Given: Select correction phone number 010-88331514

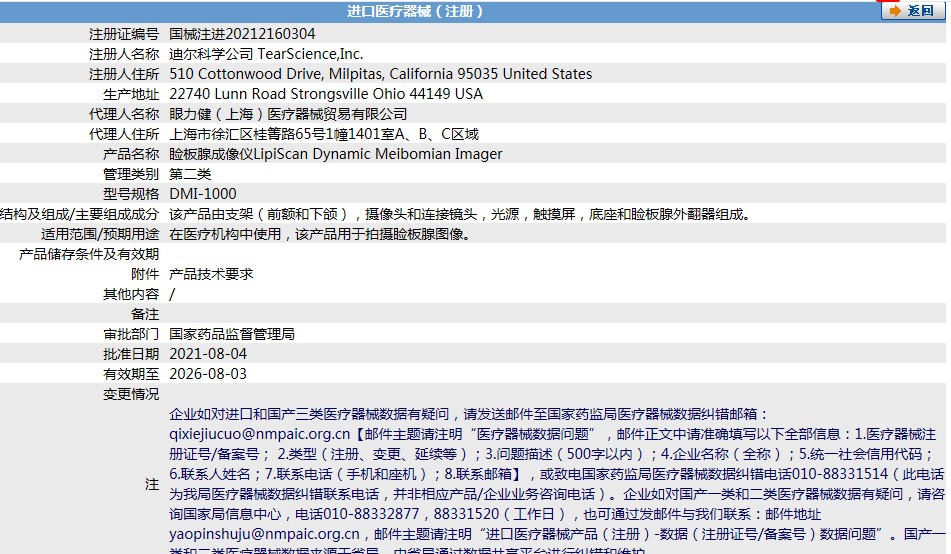Looking at the screenshot, I should [x=839, y=475].
